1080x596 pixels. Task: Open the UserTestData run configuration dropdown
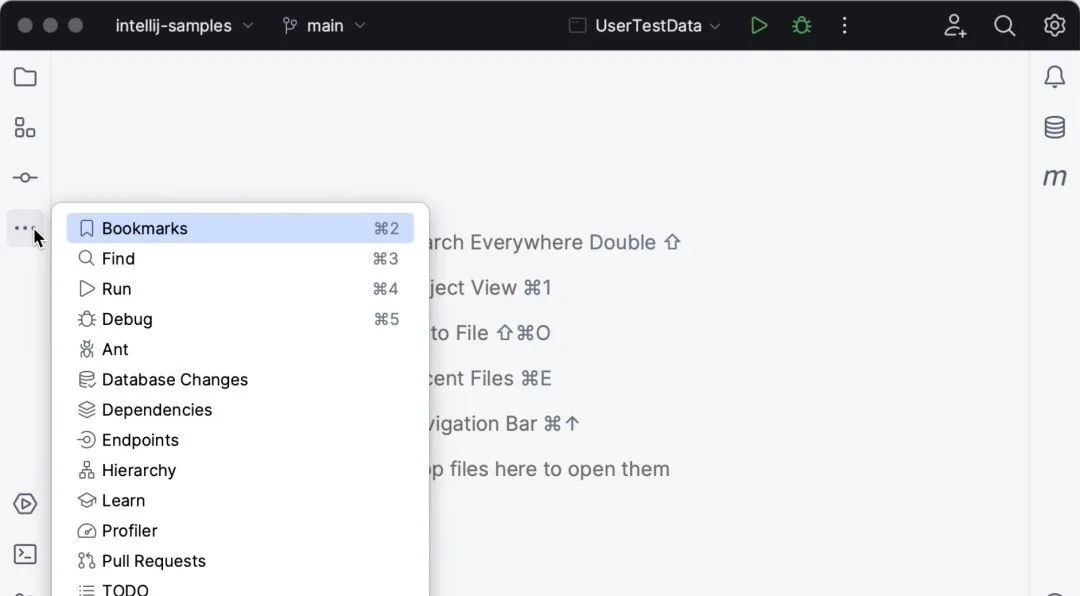point(645,25)
